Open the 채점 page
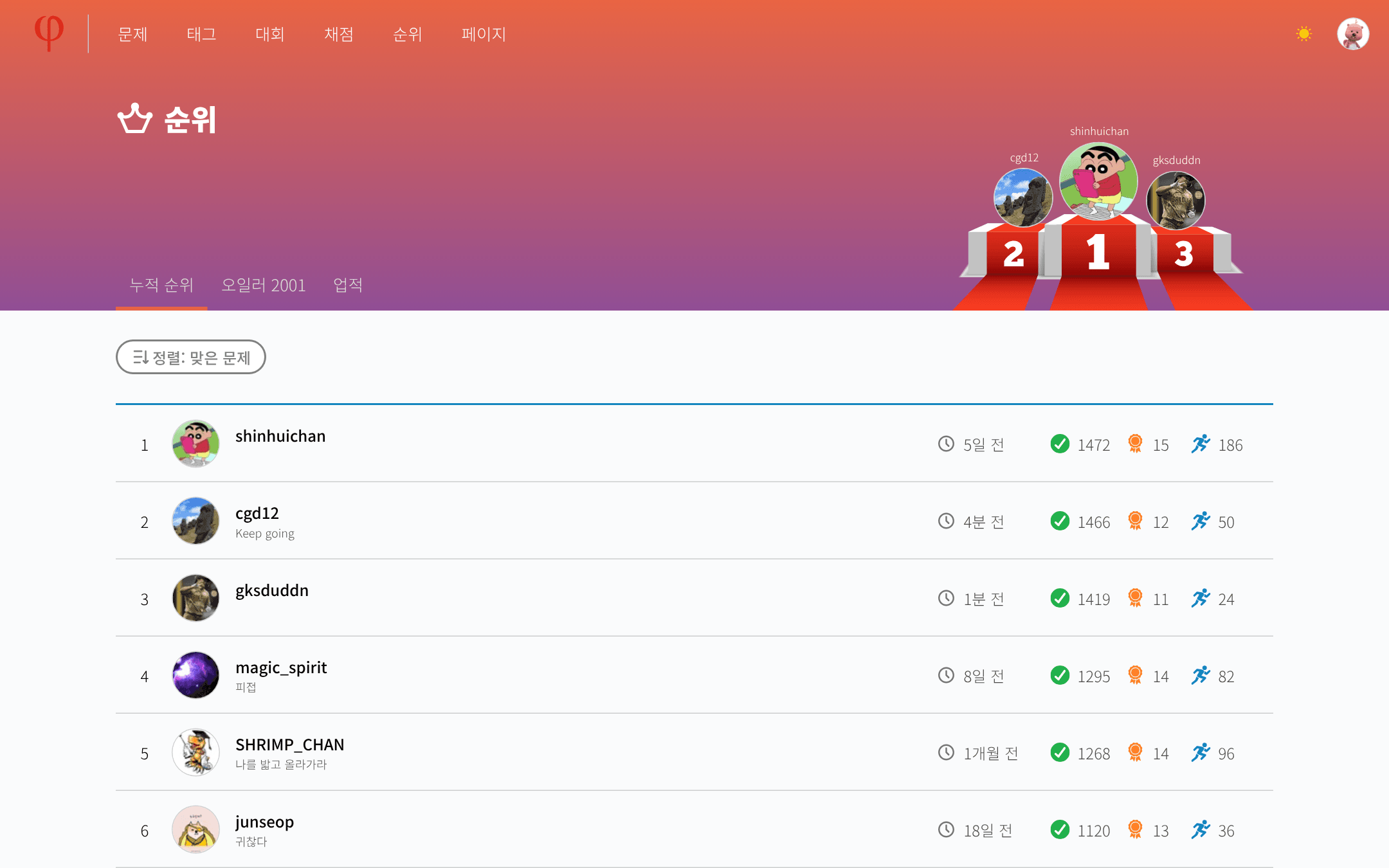This screenshot has width=1389, height=868. [x=339, y=34]
